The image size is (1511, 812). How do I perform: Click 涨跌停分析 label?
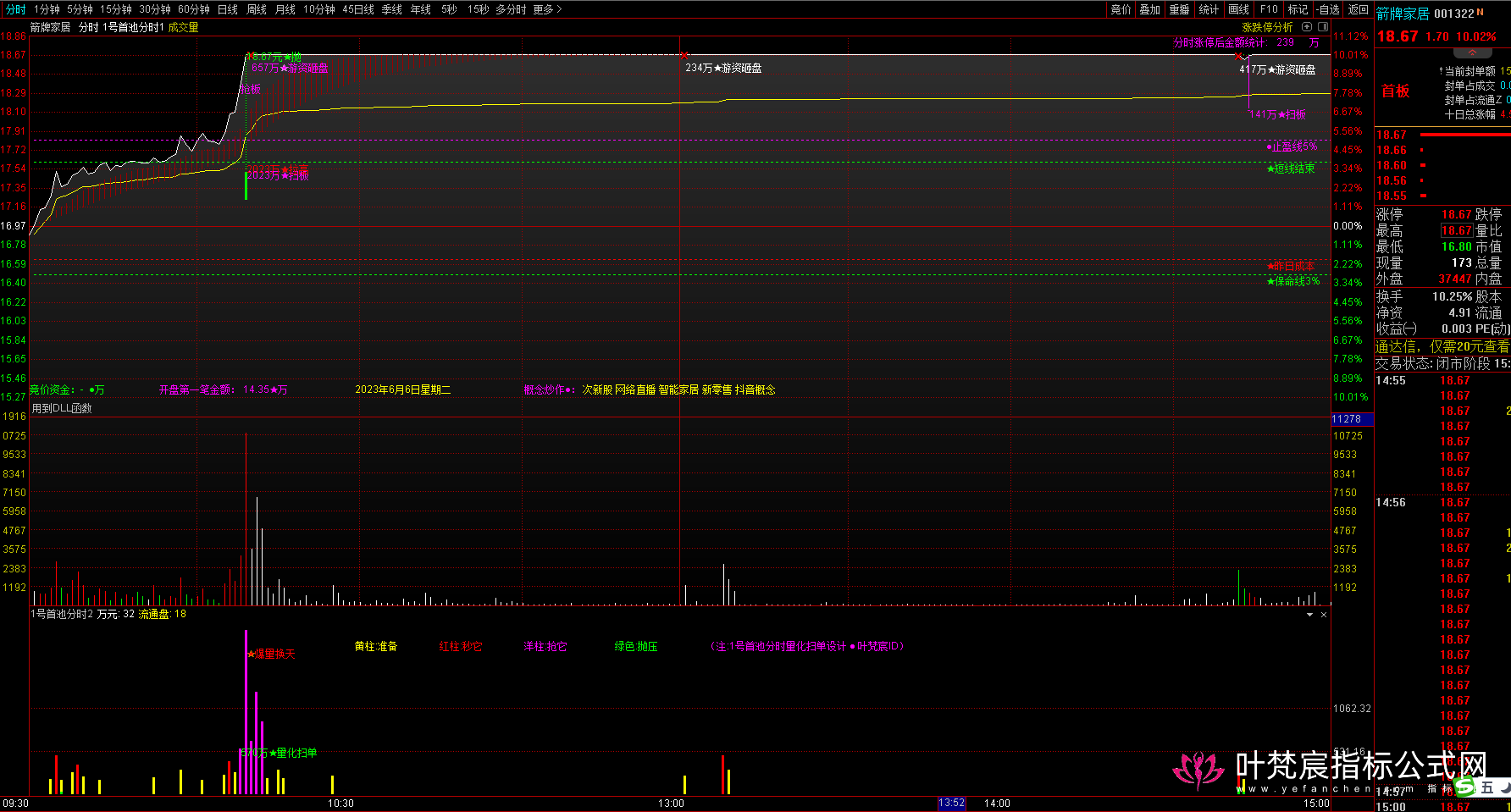point(1268,27)
